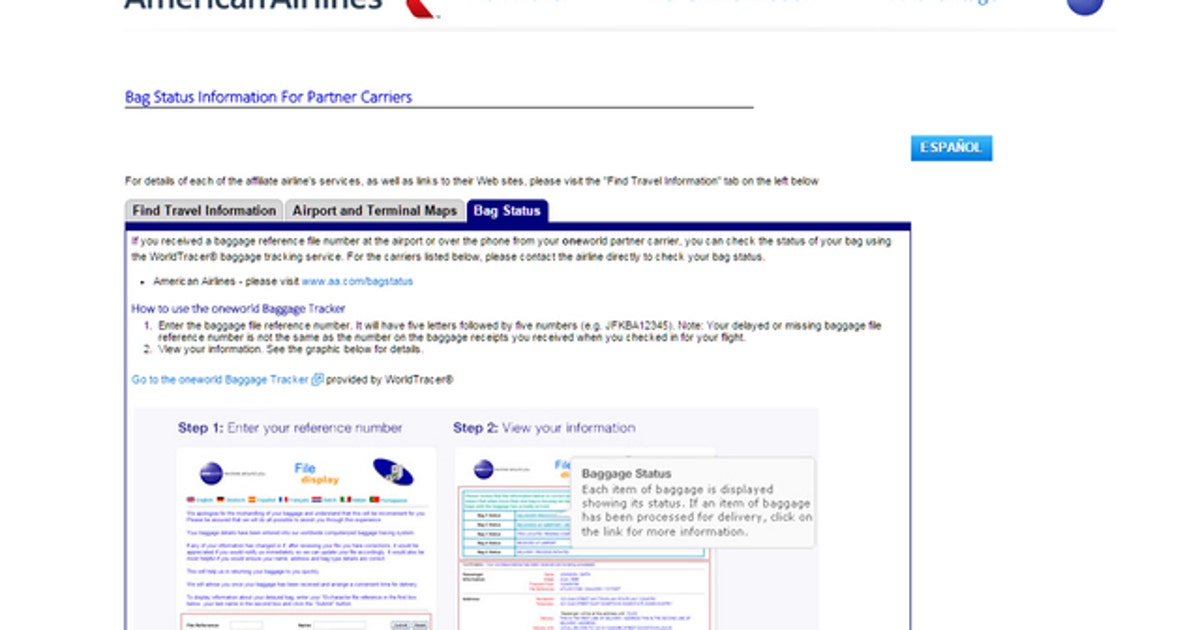Click the 'How to use the oneworld Baggage Tracker' heading
Image resolution: width=1200 pixels, height=630 pixels.
tap(238, 309)
